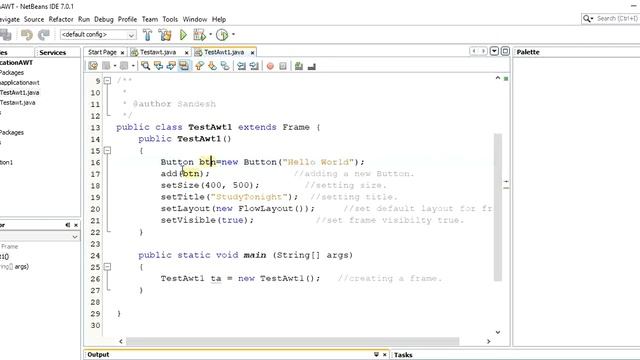This screenshot has height=360, width=640.
Task: Click Find Selection magnifier icon in editor toolbar
Action: [145, 66]
